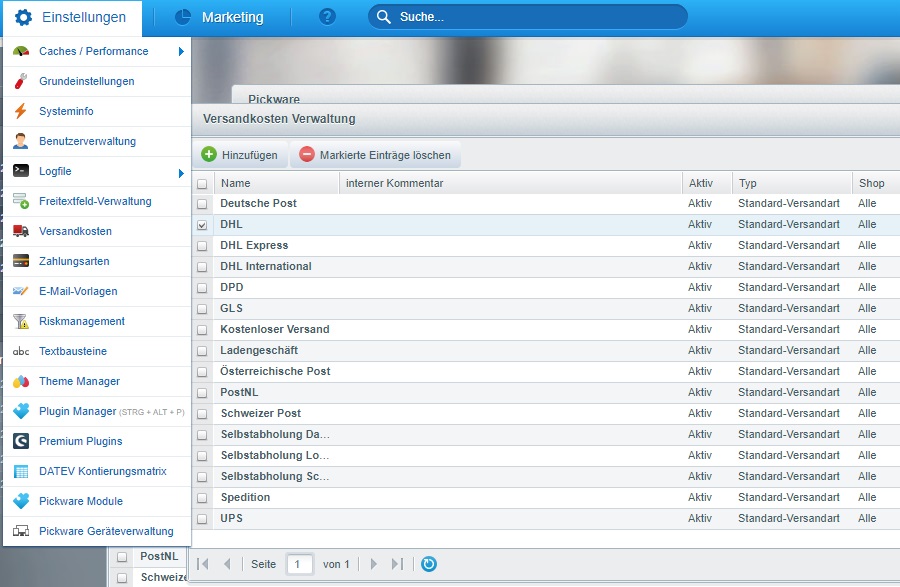Click the Premium Plugins icon
The width and height of the screenshot is (900, 587).
coord(21,441)
